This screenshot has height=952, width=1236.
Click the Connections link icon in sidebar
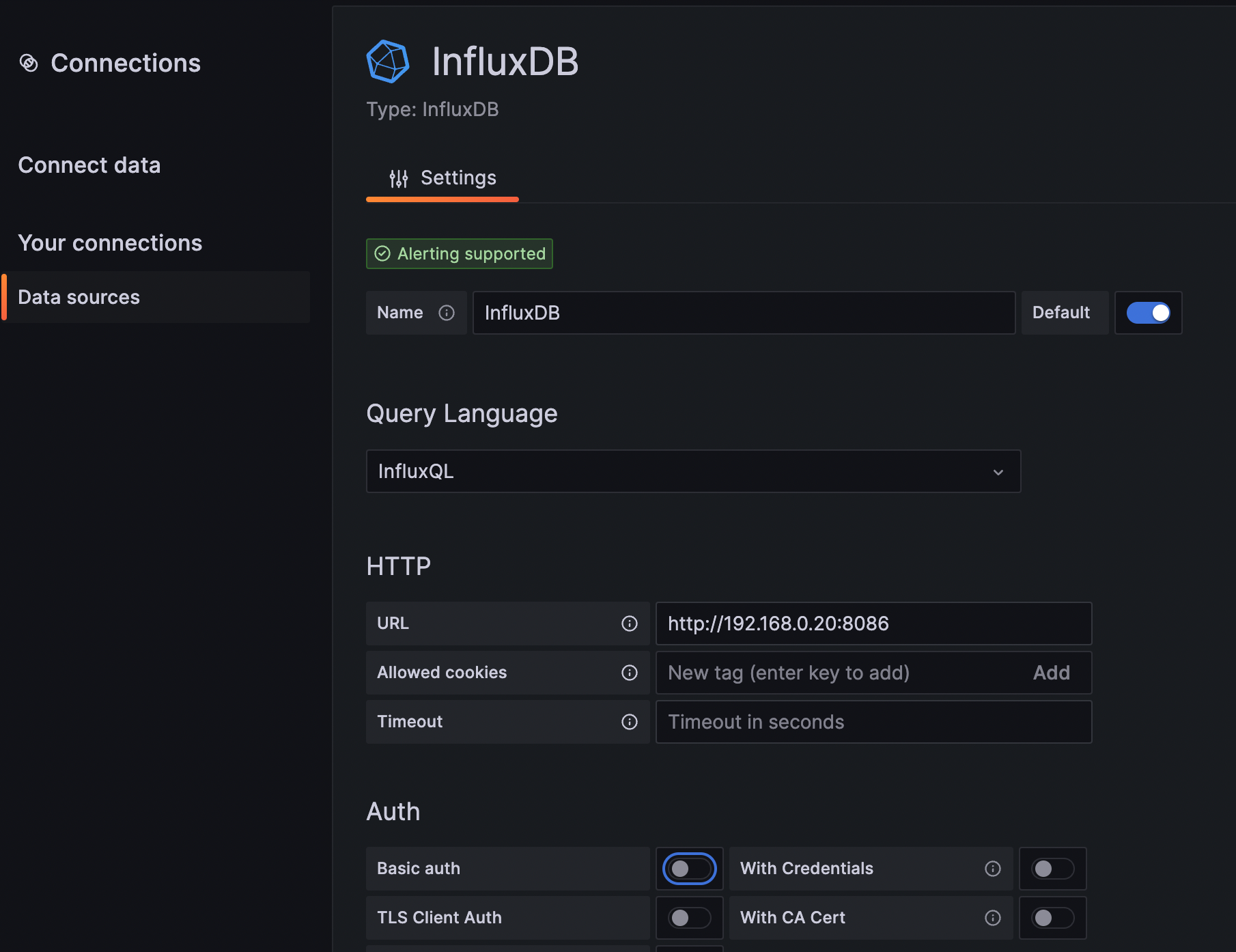pyautogui.click(x=29, y=63)
